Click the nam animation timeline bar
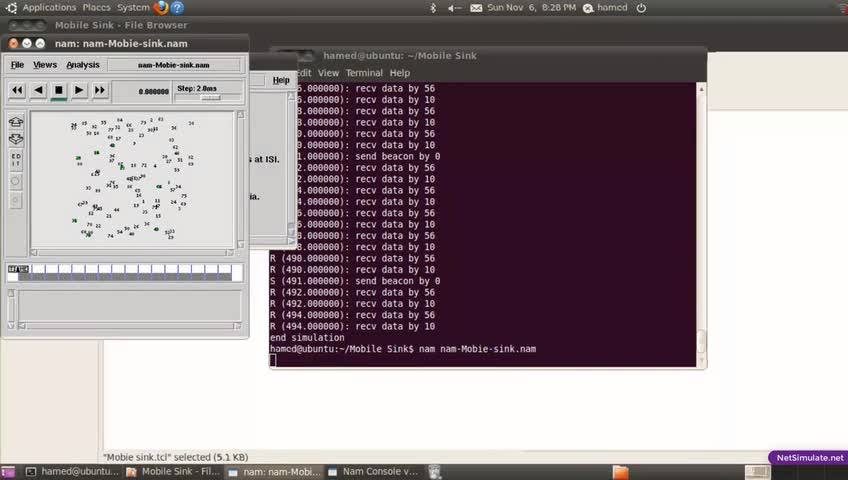 tap(125, 272)
